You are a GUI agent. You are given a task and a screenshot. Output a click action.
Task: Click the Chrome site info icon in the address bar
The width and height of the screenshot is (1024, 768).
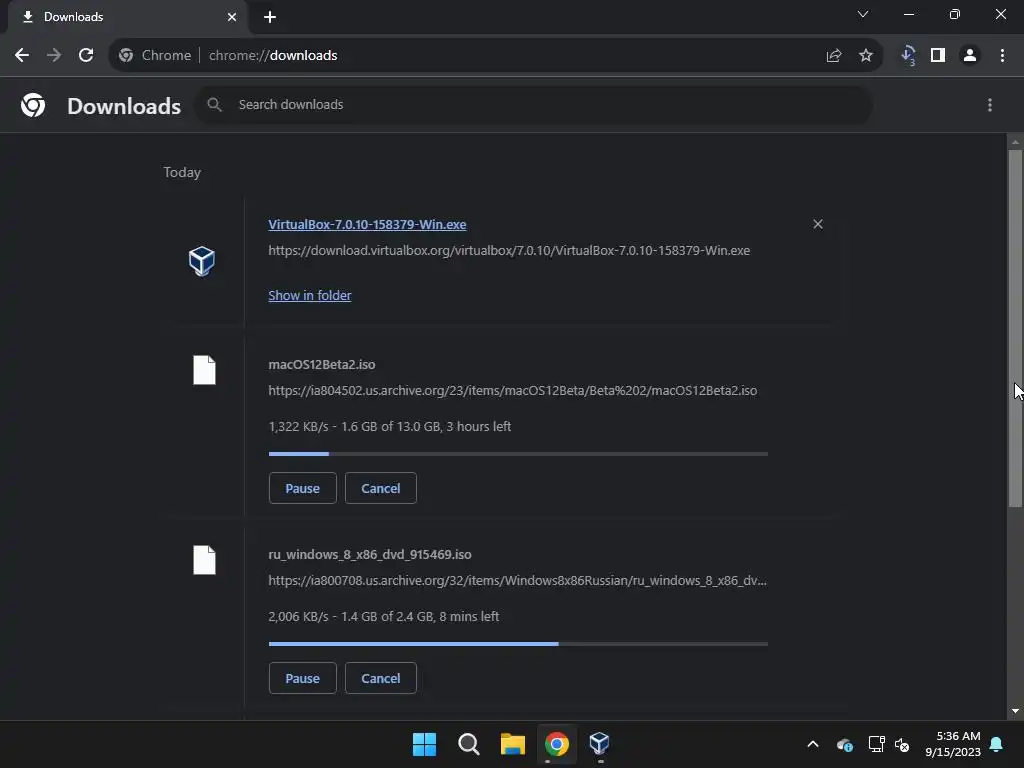pos(126,56)
